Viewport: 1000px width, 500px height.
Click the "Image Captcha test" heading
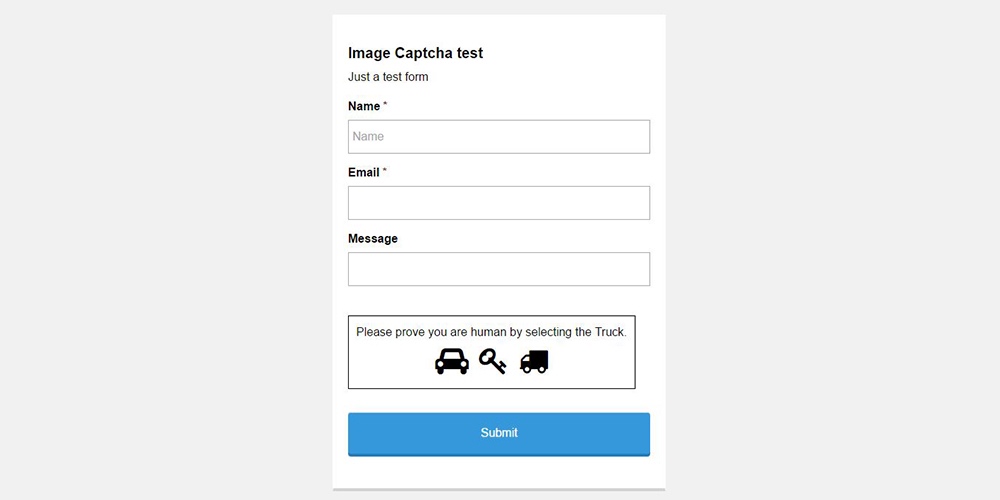(415, 53)
